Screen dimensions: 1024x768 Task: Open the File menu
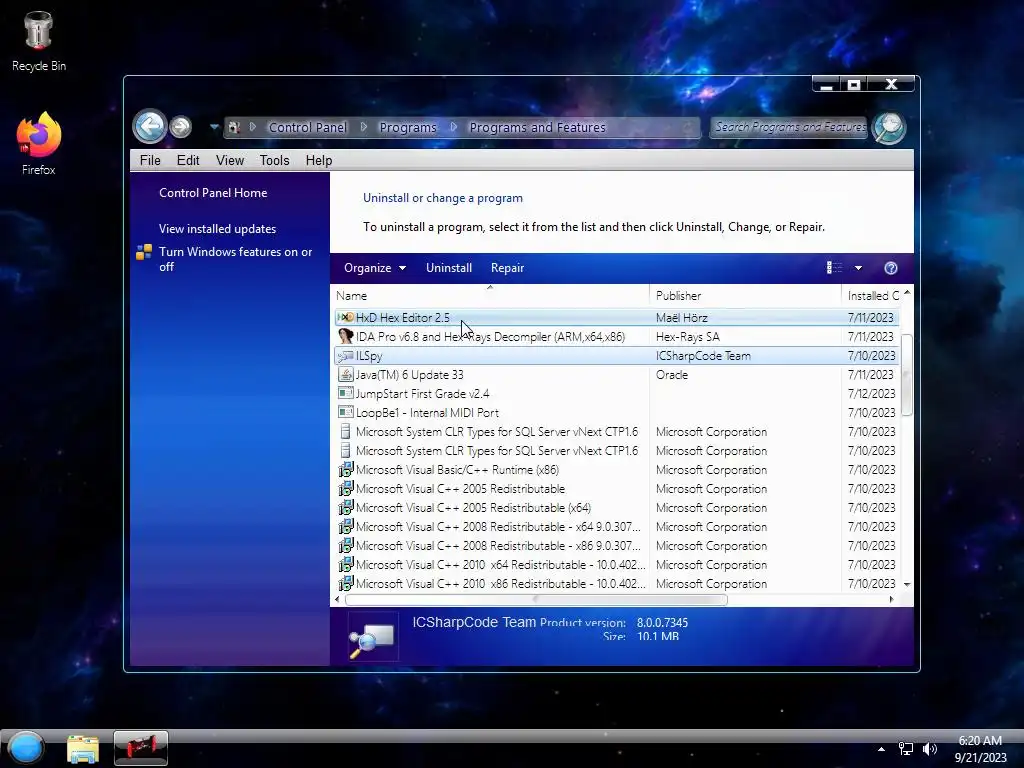[150, 161]
